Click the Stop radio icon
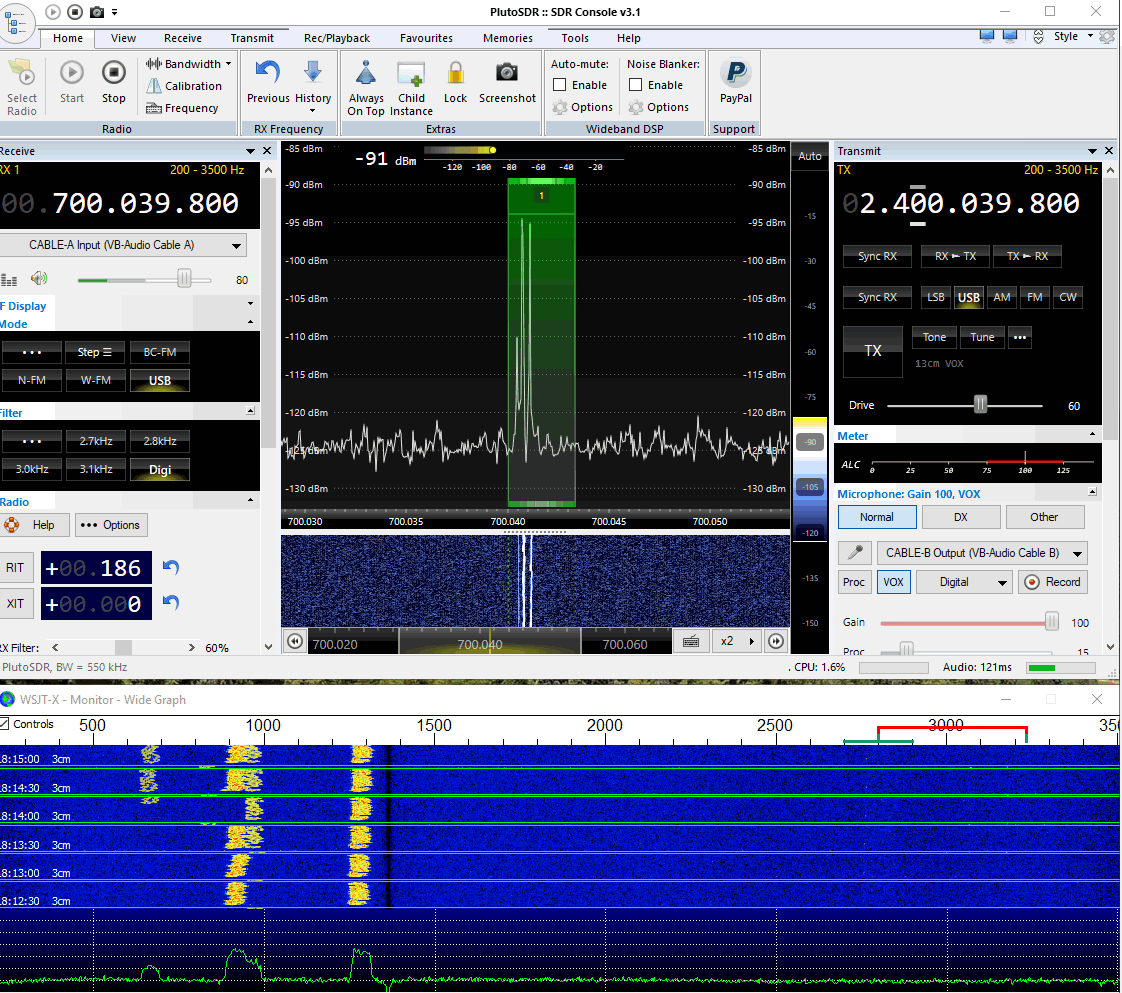This screenshot has height=993, width=1122. [114, 73]
